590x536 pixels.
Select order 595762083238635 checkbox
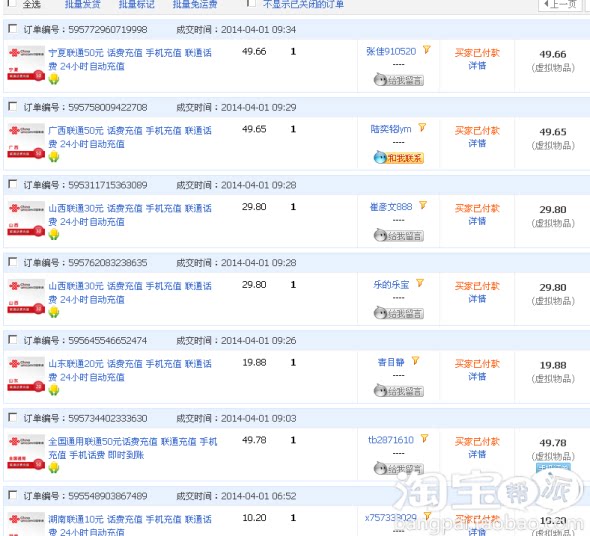[12, 262]
